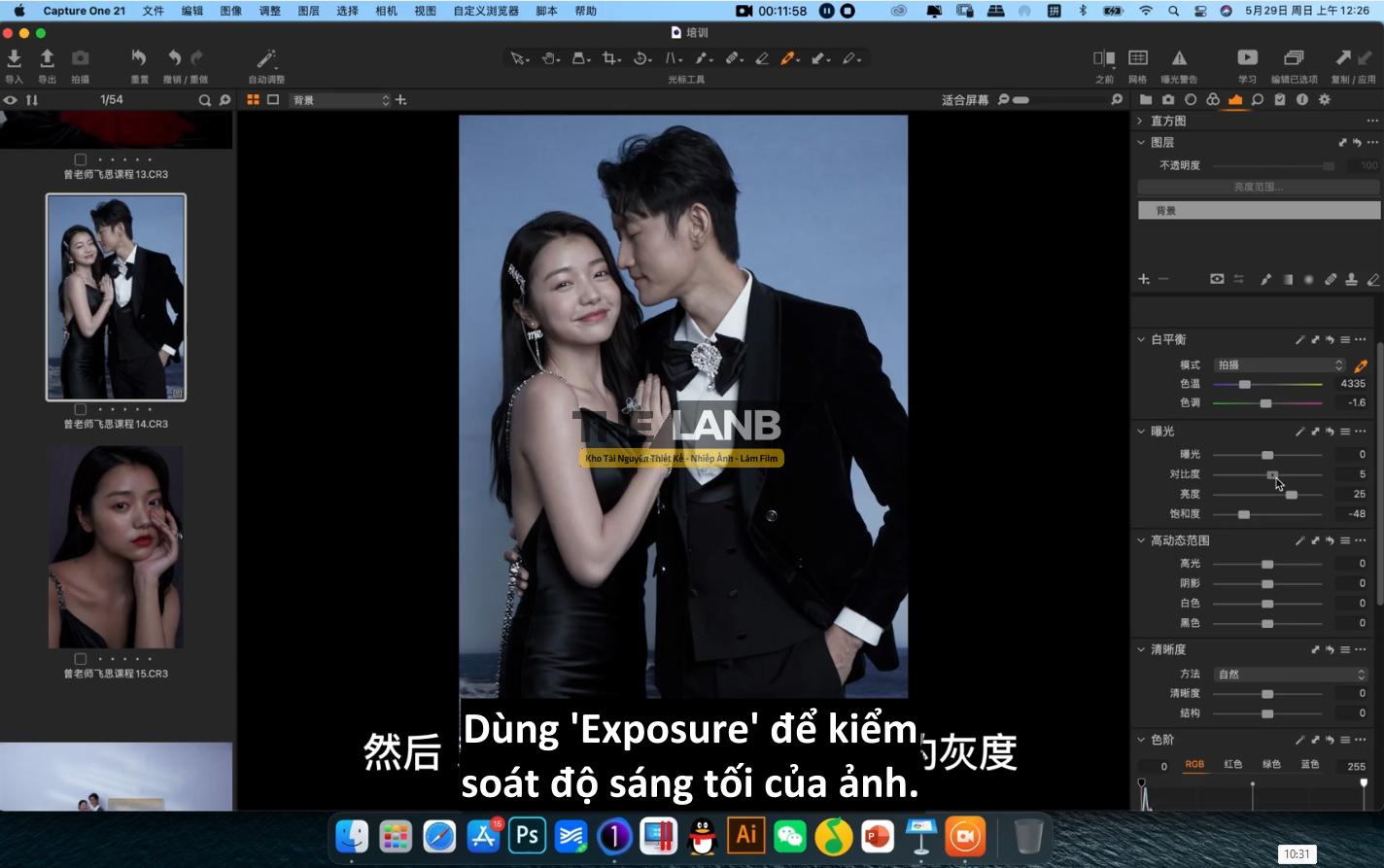Select the Pan (hand) tool
Image resolution: width=1384 pixels, height=868 pixels.
pos(548,58)
